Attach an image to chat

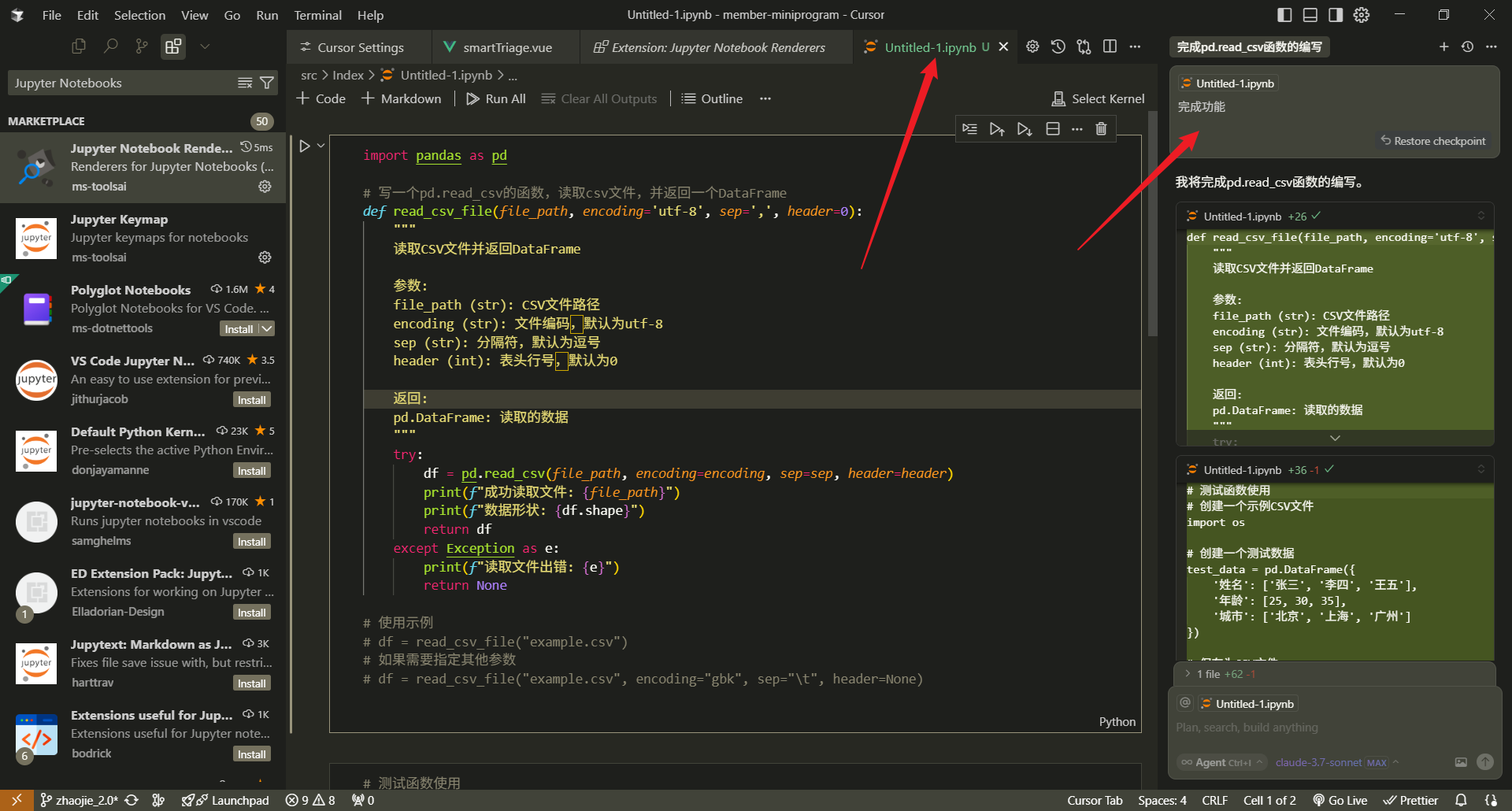pos(1461,762)
